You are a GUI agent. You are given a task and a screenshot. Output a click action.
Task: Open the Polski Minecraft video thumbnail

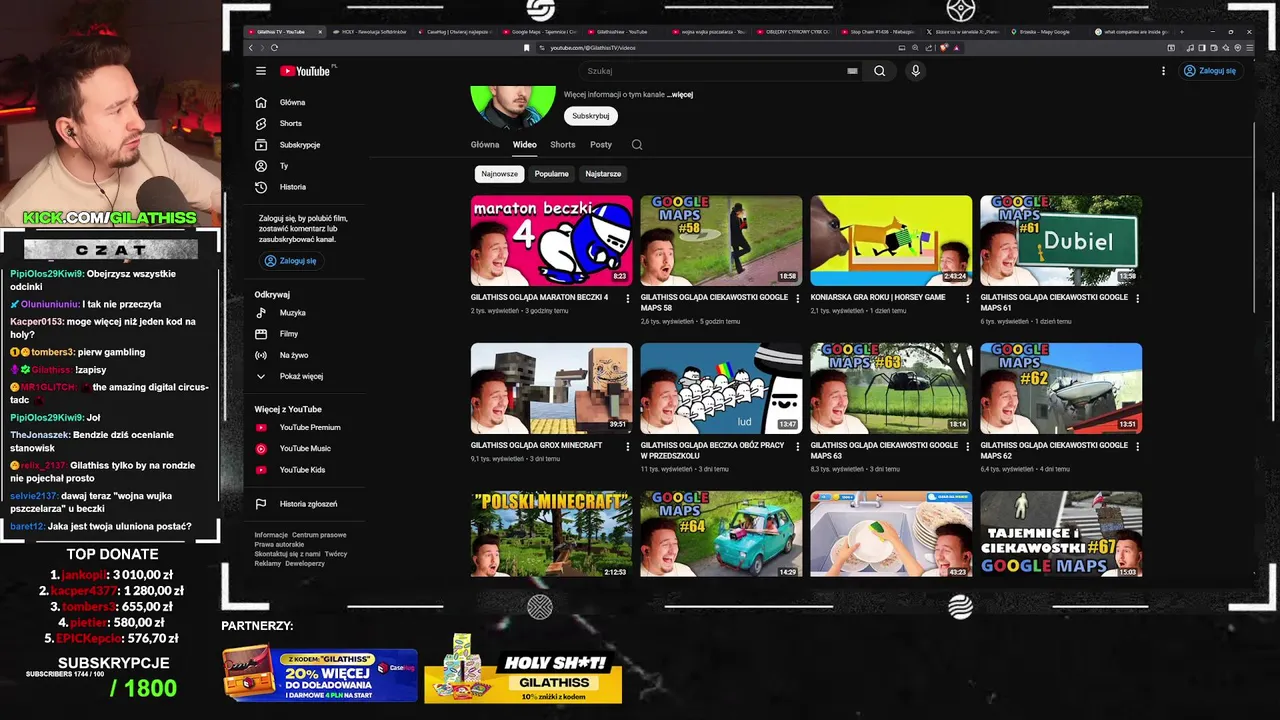point(551,534)
